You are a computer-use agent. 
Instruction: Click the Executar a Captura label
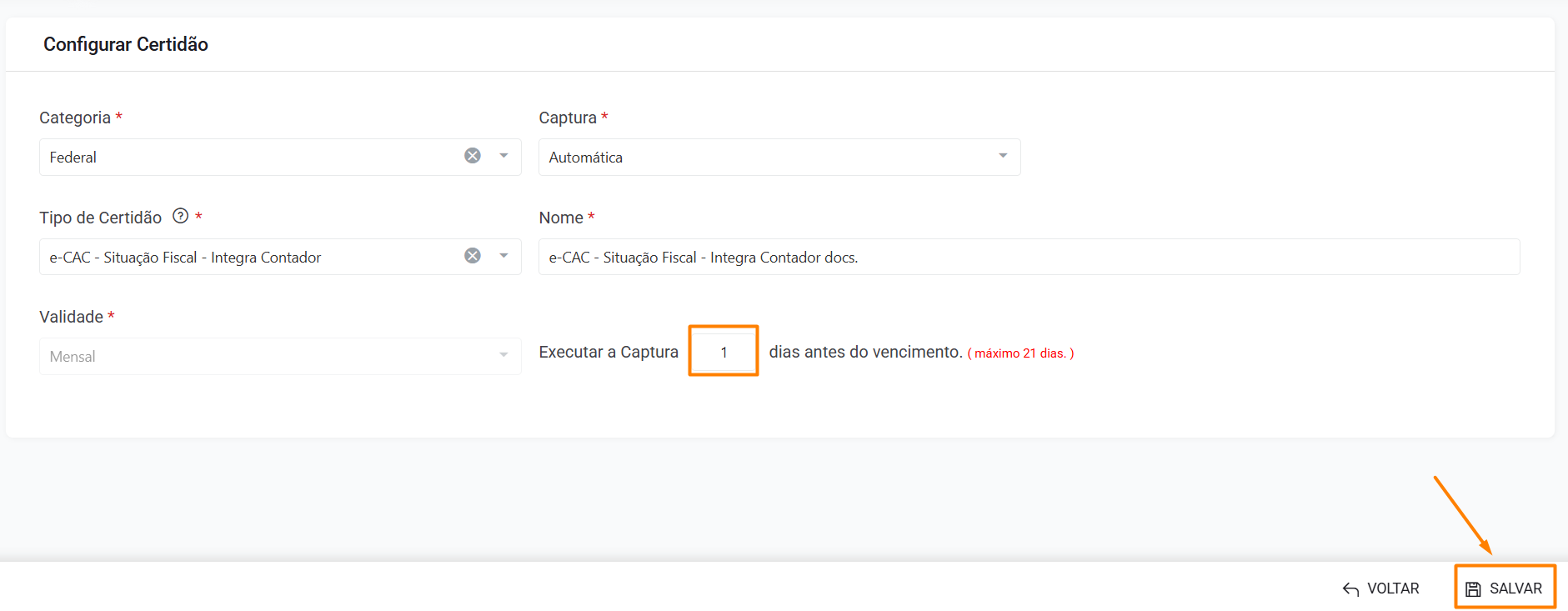point(609,352)
